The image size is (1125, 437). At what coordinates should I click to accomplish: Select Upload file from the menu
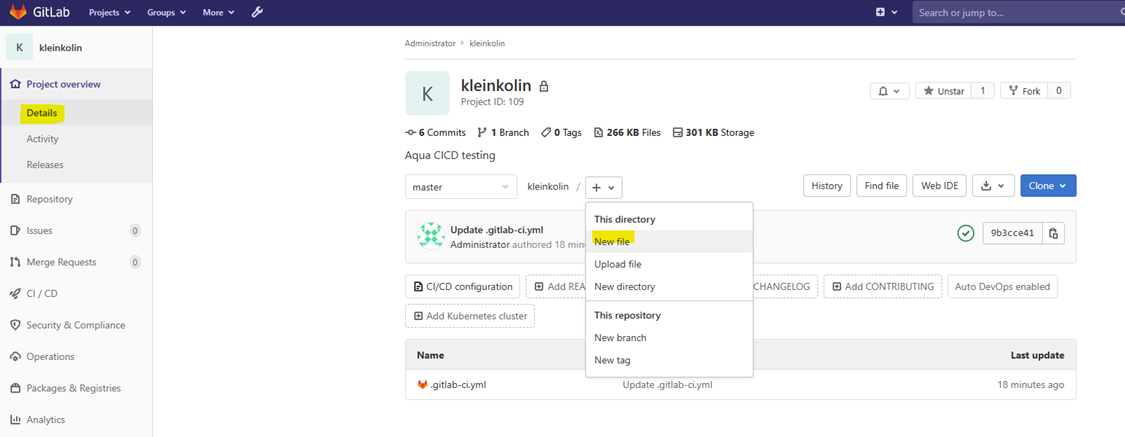click(669, 264)
